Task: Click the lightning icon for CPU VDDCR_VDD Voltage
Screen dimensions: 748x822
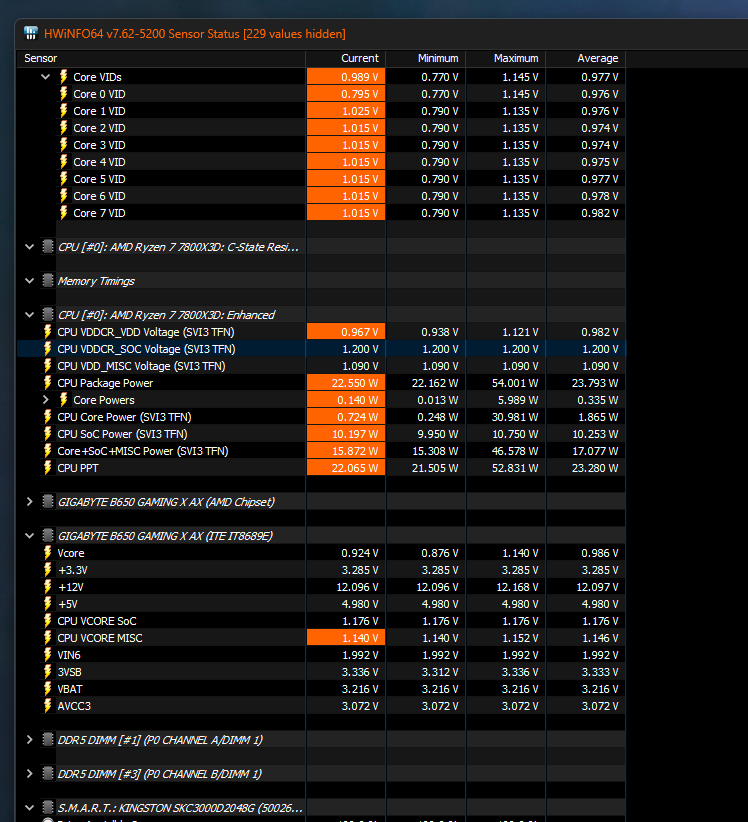Action: click(48, 332)
